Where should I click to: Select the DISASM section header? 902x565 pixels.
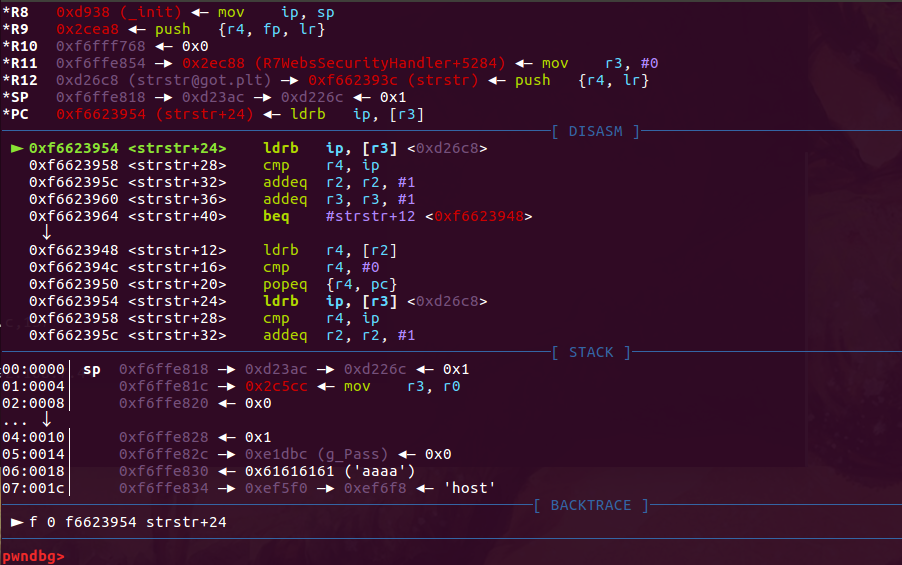click(x=595, y=131)
